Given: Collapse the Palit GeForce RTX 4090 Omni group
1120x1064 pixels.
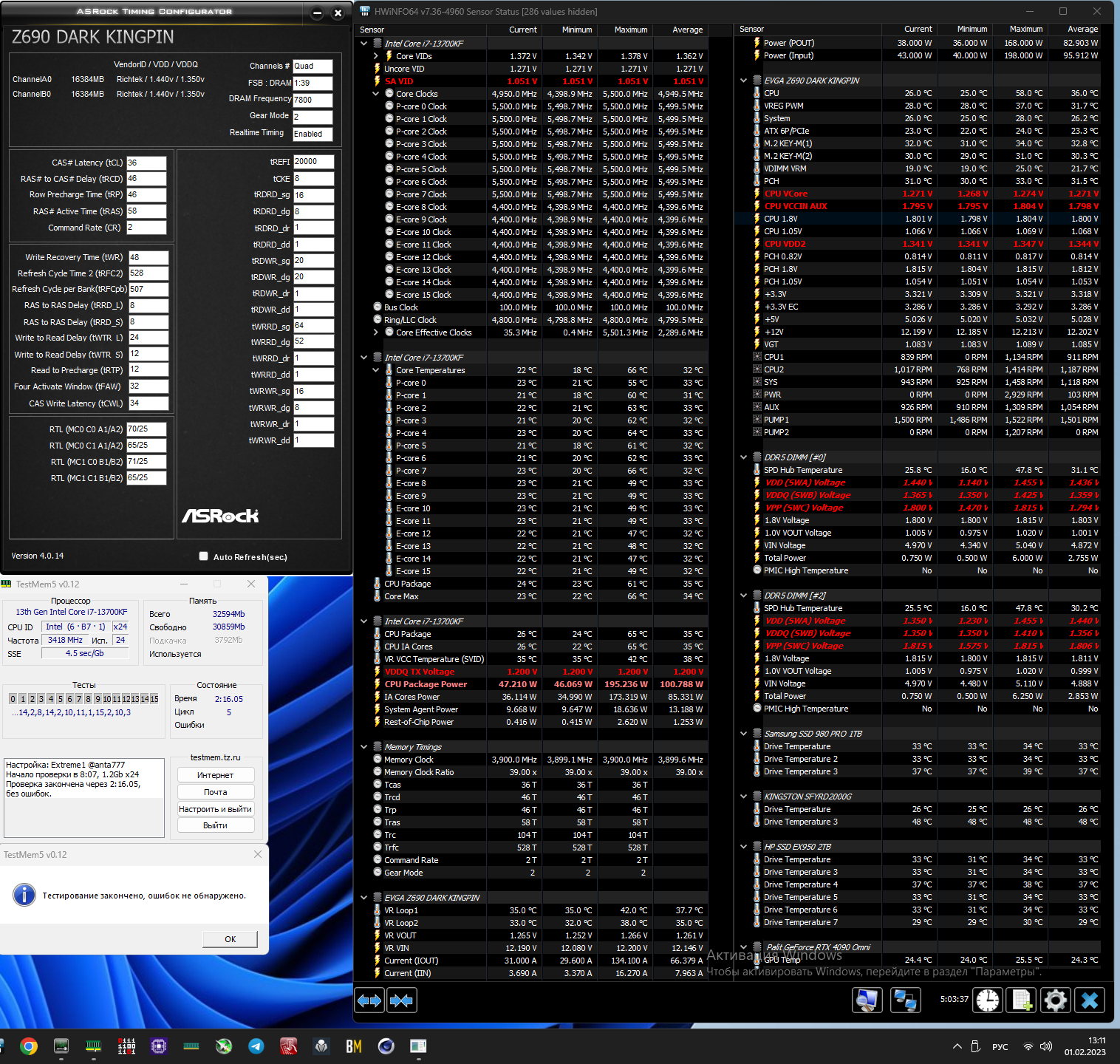Looking at the screenshot, I should (x=744, y=947).
